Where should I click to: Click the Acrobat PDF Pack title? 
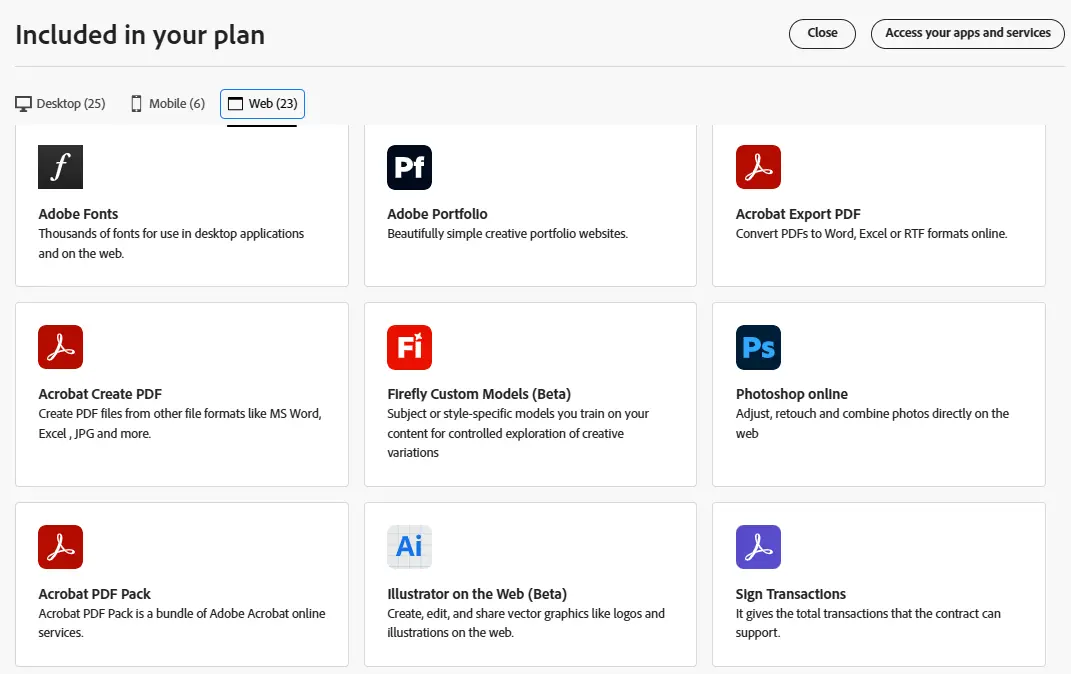point(94,594)
